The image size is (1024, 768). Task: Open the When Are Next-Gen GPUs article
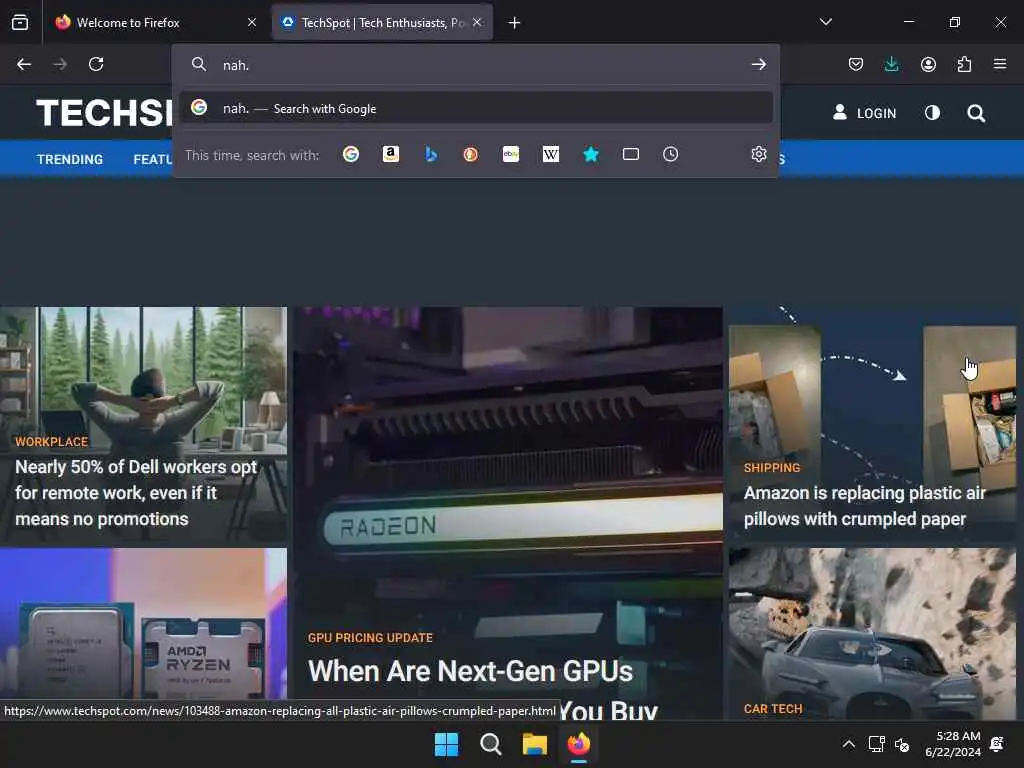(x=483, y=690)
